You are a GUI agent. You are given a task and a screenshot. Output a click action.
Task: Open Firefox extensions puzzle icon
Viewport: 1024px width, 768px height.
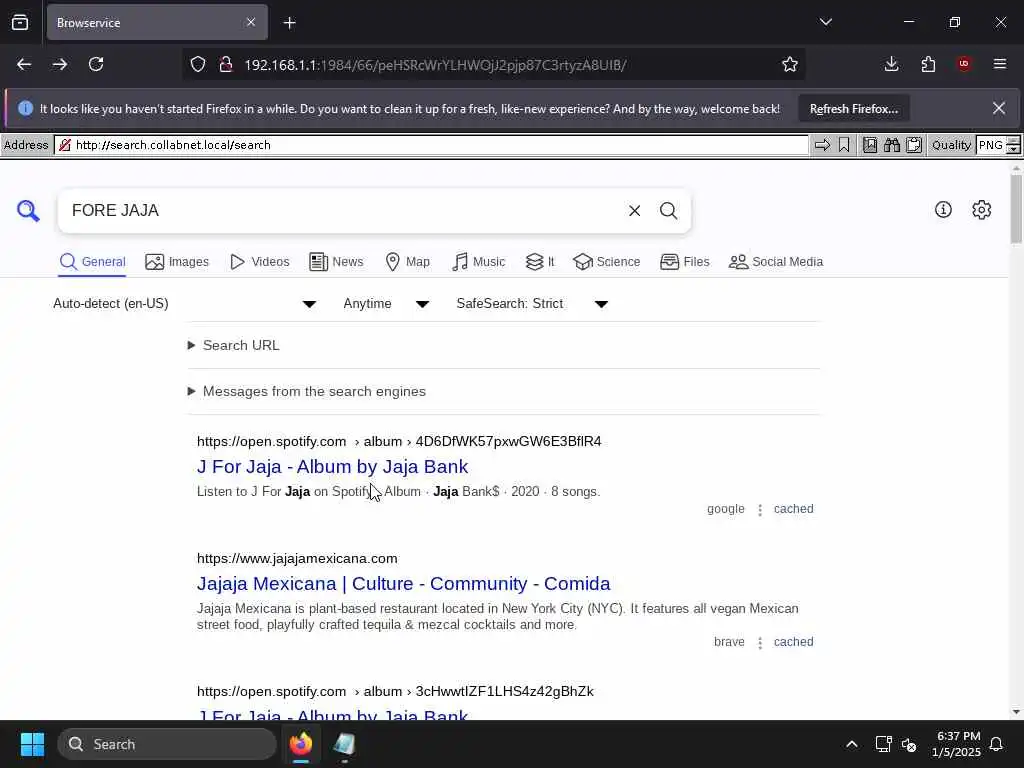(928, 64)
